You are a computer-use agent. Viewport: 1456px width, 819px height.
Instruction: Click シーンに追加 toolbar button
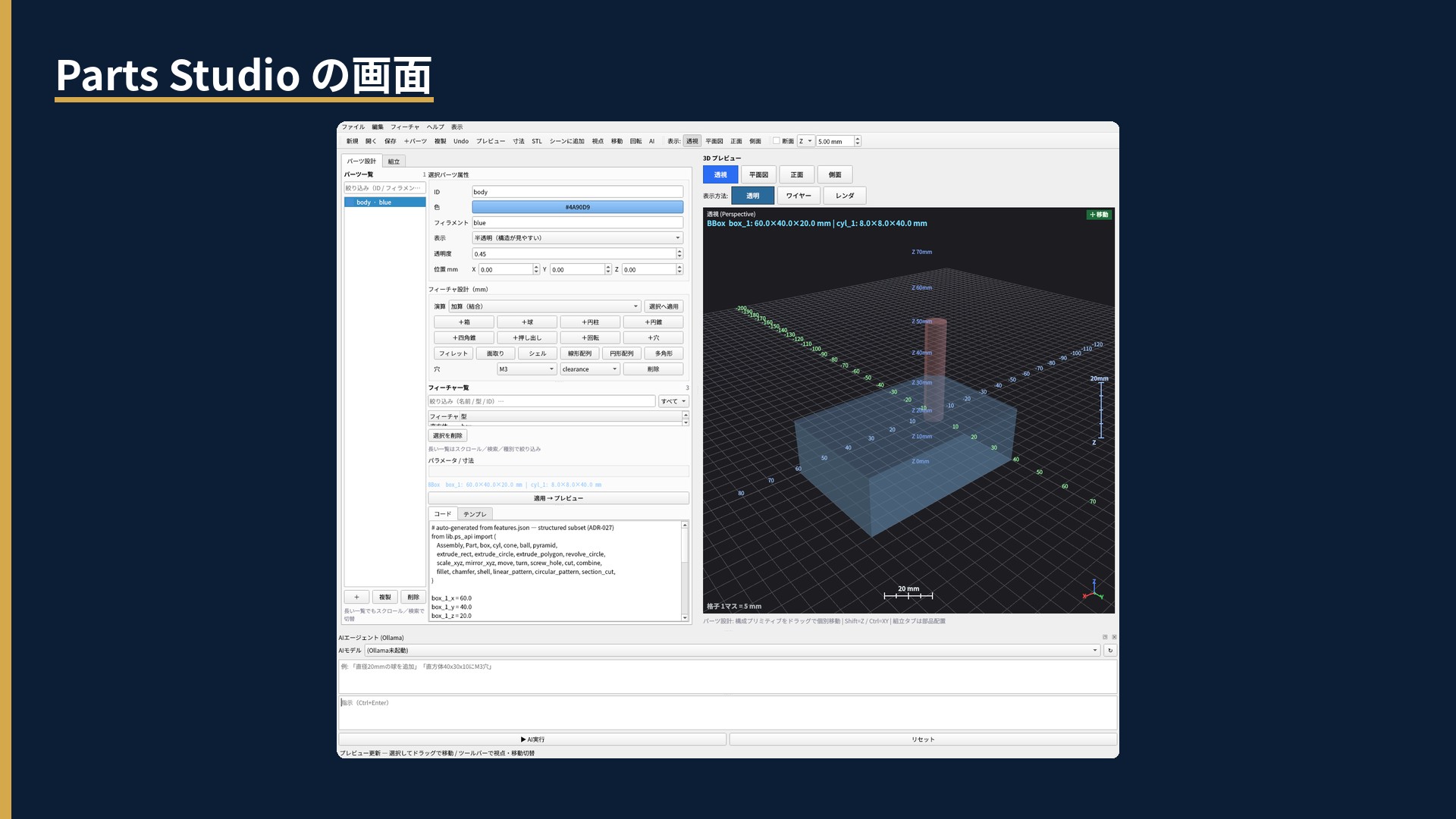(x=566, y=141)
